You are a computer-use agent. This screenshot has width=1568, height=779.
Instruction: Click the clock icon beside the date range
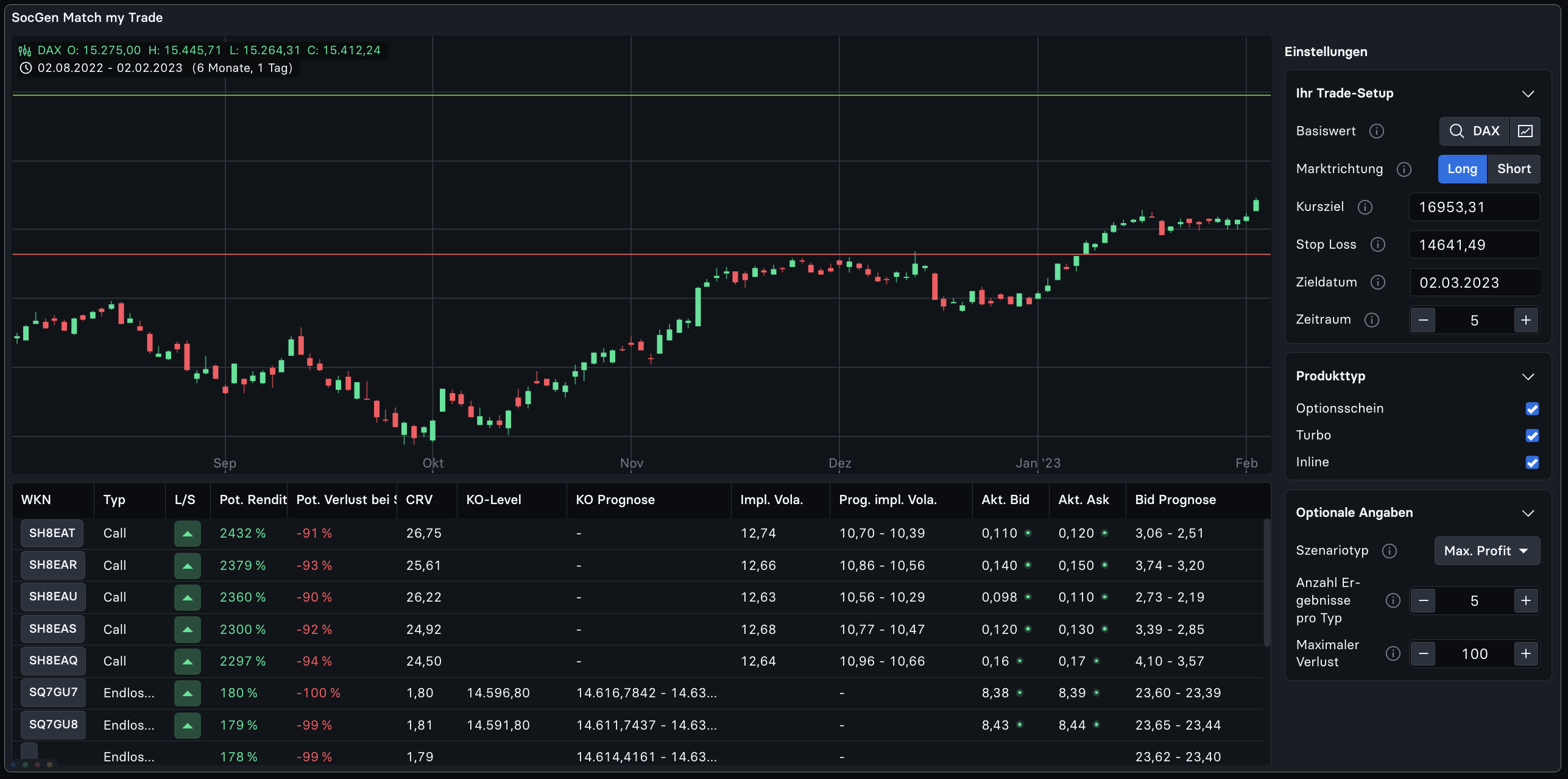click(26, 68)
